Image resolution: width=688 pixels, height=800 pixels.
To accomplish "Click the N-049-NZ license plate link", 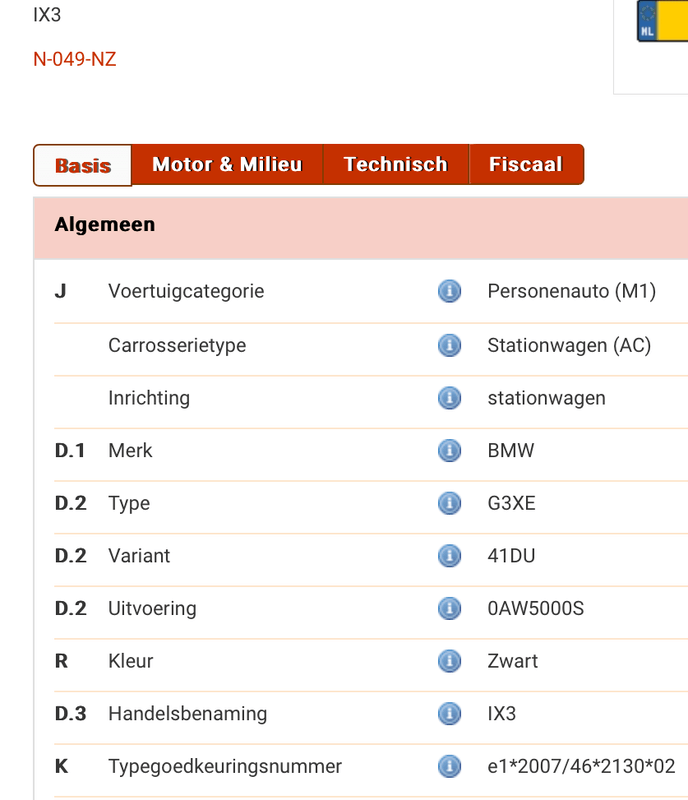I will (75, 59).
